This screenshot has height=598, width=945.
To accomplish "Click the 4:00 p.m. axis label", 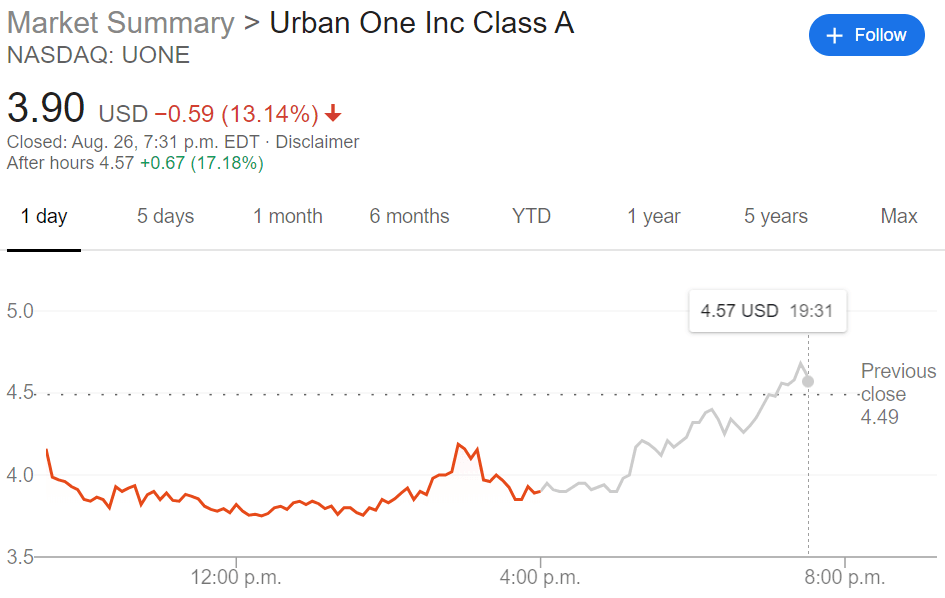I will 541,577.
